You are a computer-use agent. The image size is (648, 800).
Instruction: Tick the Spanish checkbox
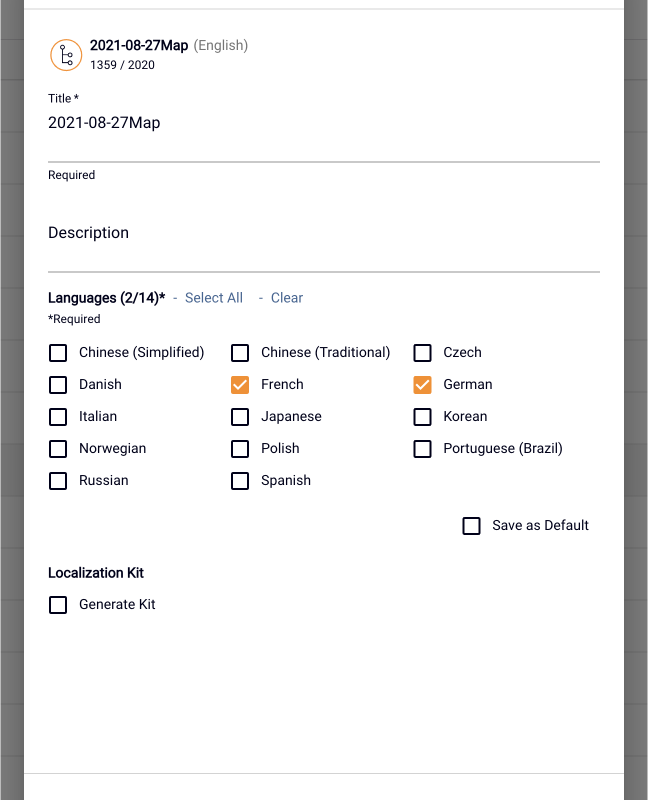coord(240,481)
